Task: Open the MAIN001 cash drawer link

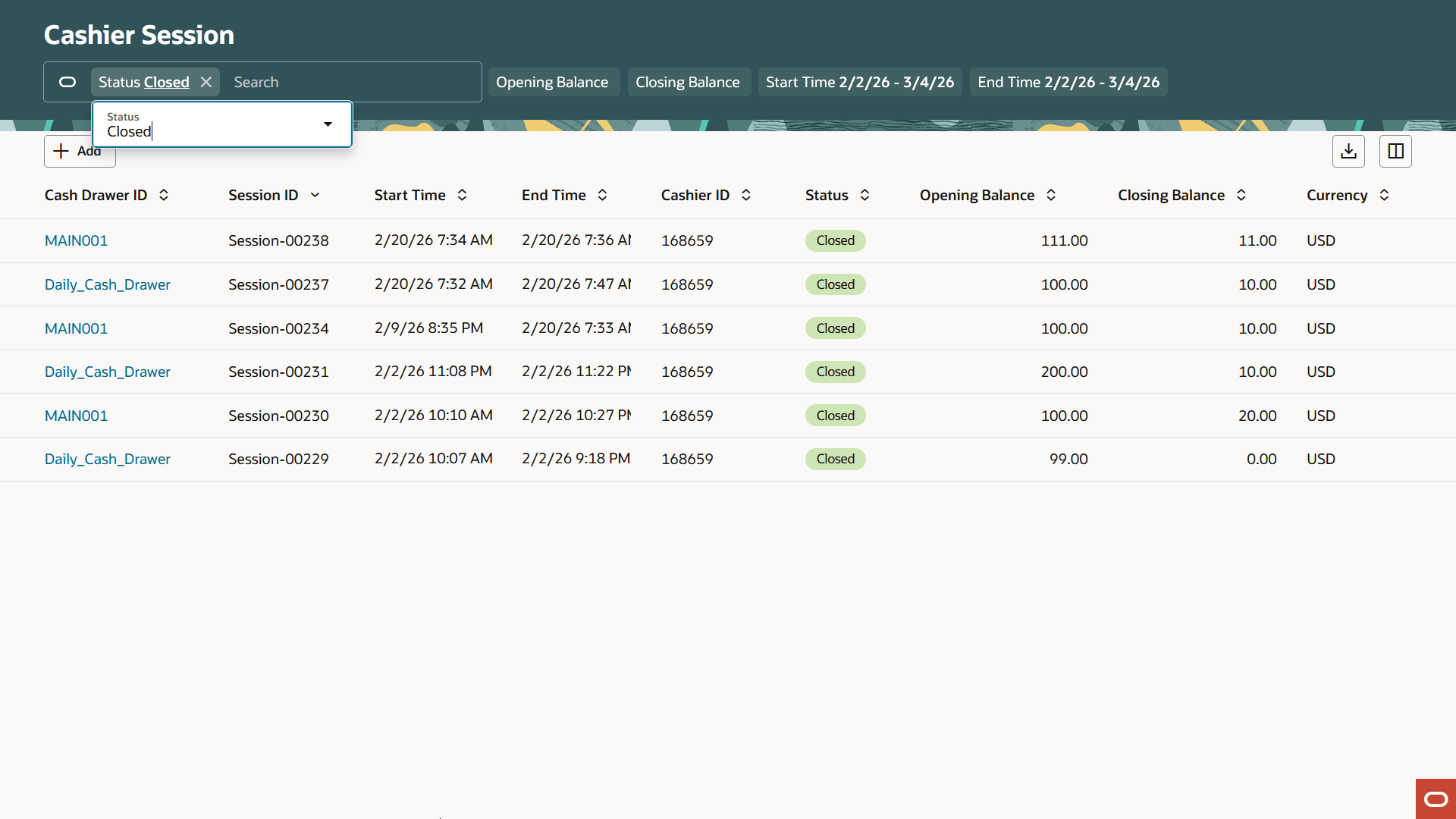Action: [76, 240]
